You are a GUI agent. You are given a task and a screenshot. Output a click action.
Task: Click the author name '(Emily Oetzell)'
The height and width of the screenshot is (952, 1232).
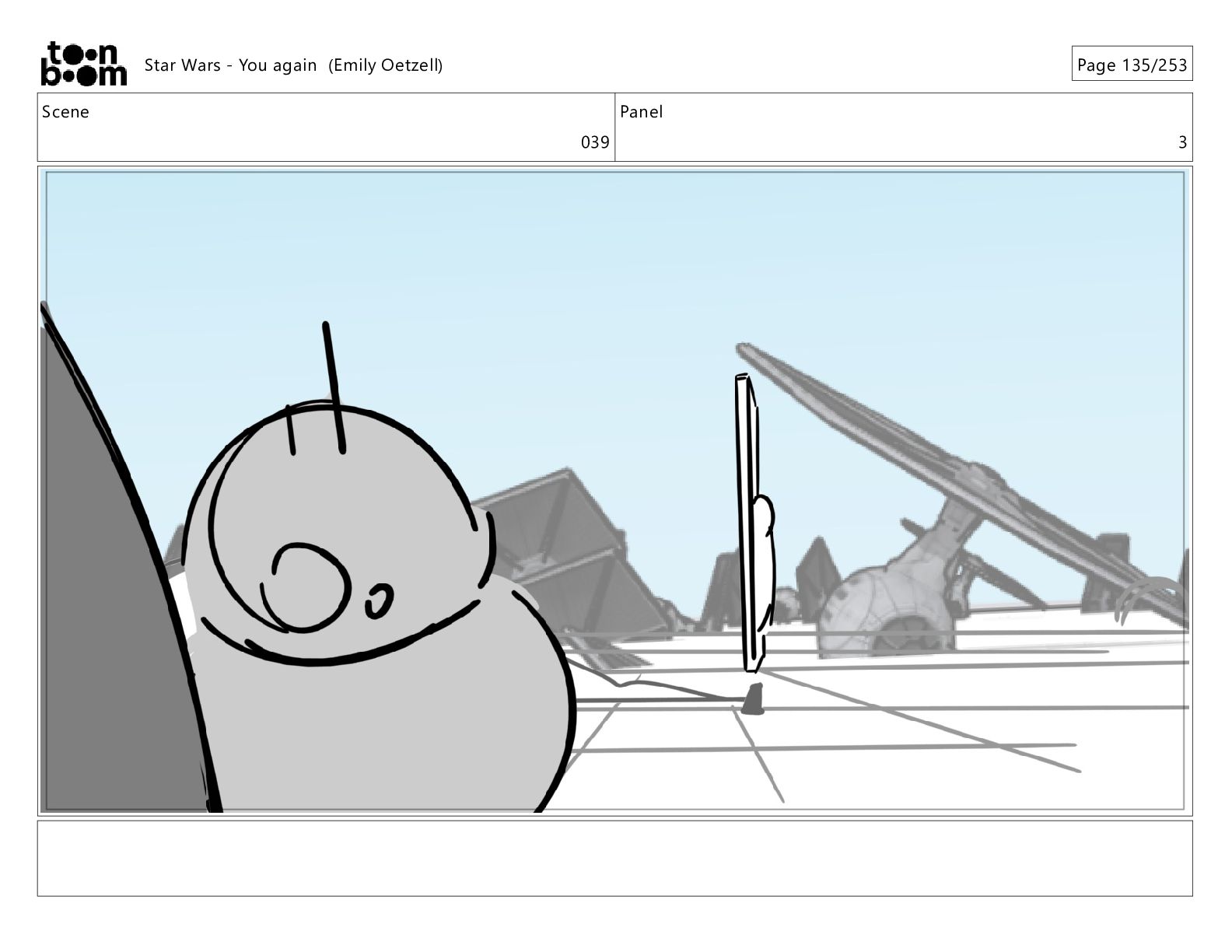click(x=385, y=65)
